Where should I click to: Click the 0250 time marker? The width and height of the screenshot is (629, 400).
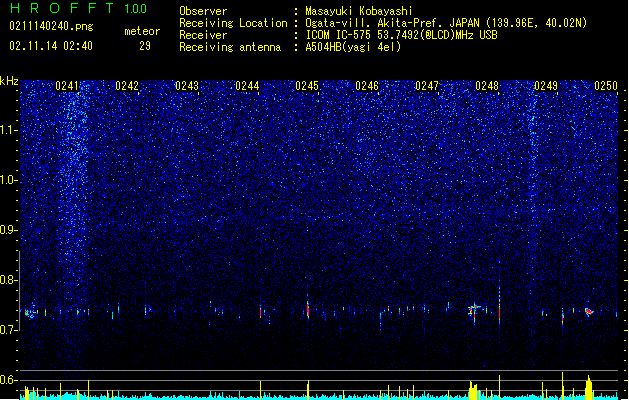[606, 86]
